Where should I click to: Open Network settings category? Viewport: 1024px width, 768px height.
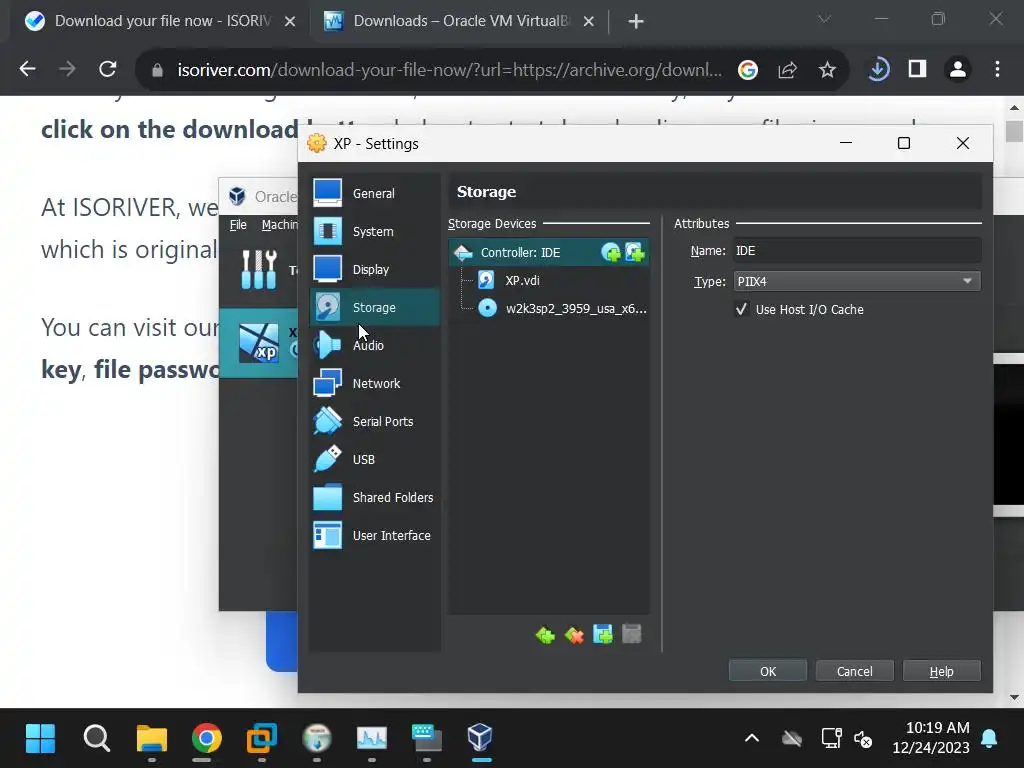coord(374,383)
